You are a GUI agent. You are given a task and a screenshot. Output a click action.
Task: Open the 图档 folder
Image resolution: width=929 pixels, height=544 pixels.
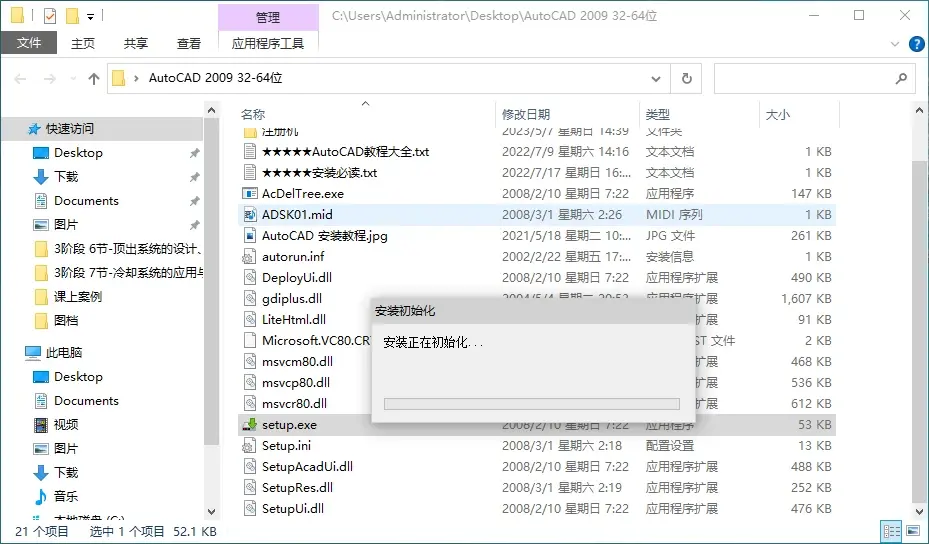[x=66, y=321]
